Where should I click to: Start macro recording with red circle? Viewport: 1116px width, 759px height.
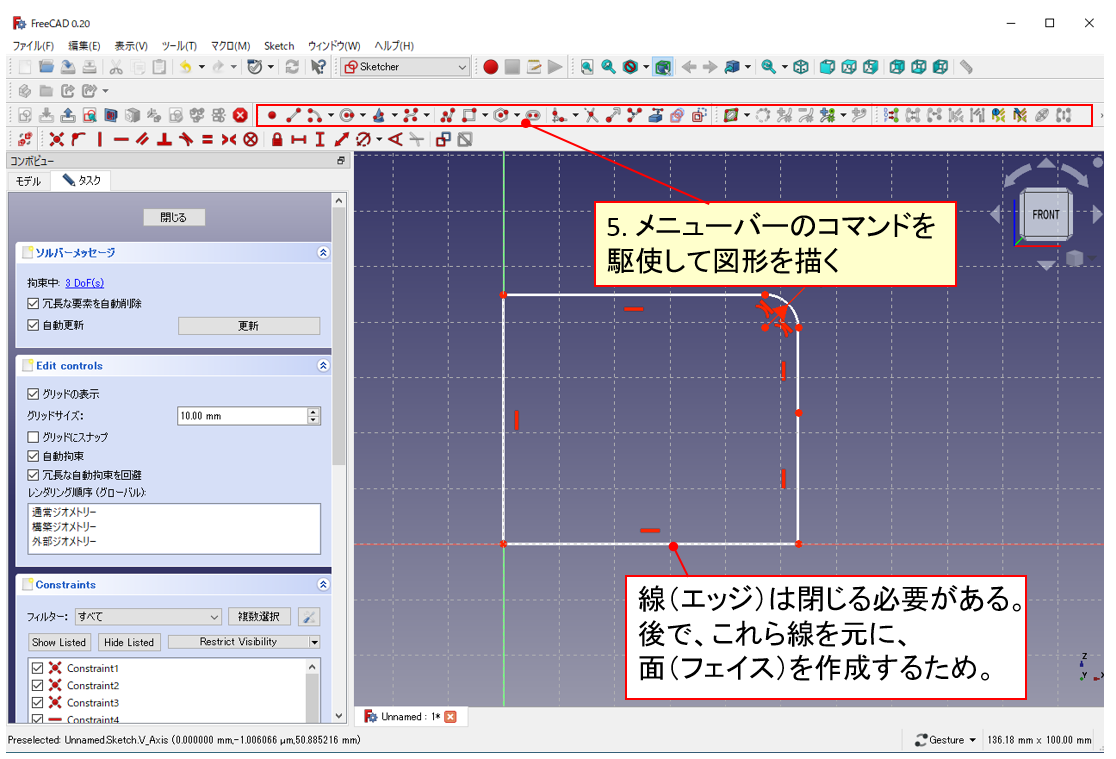click(490, 67)
